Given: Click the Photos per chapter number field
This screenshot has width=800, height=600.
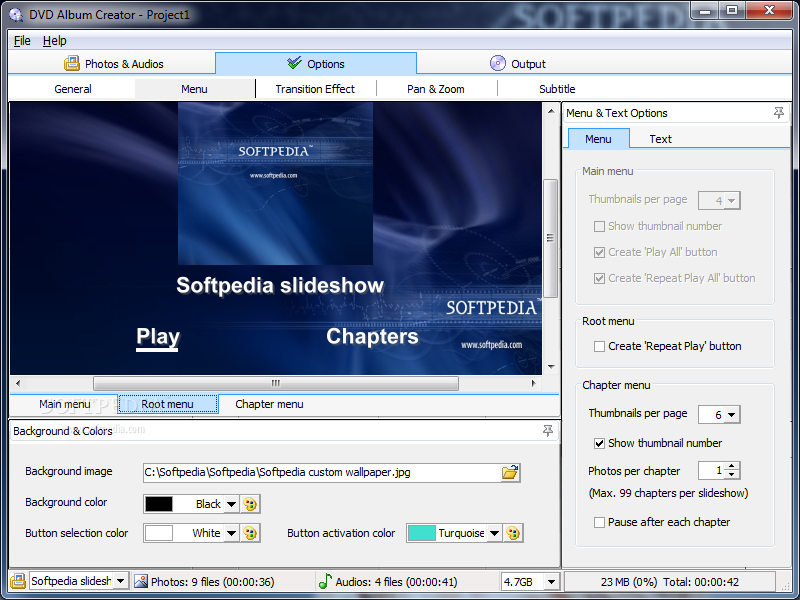Looking at the screenshot, I should coord(712,470).
